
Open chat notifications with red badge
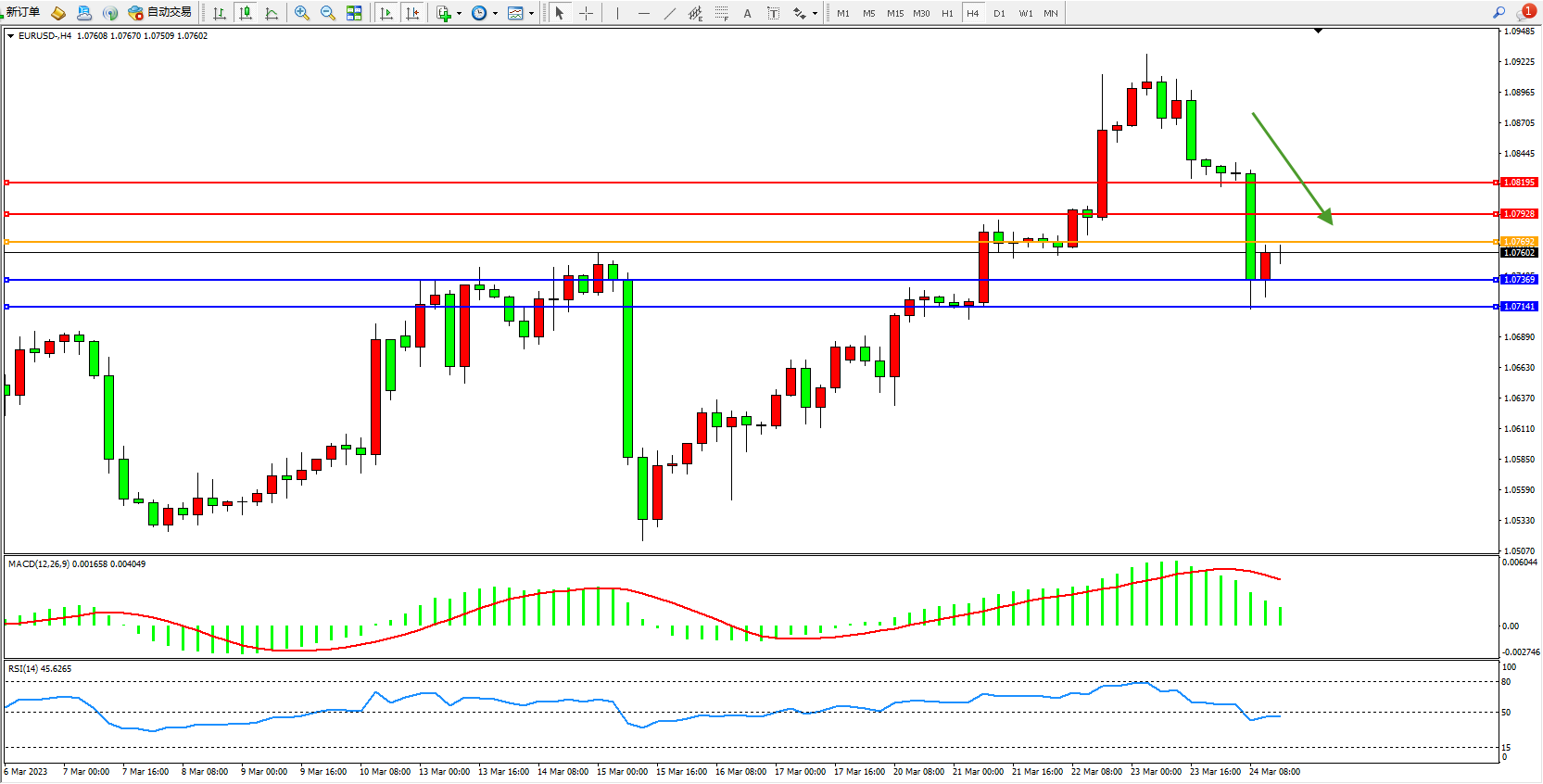coord(1524,13)
